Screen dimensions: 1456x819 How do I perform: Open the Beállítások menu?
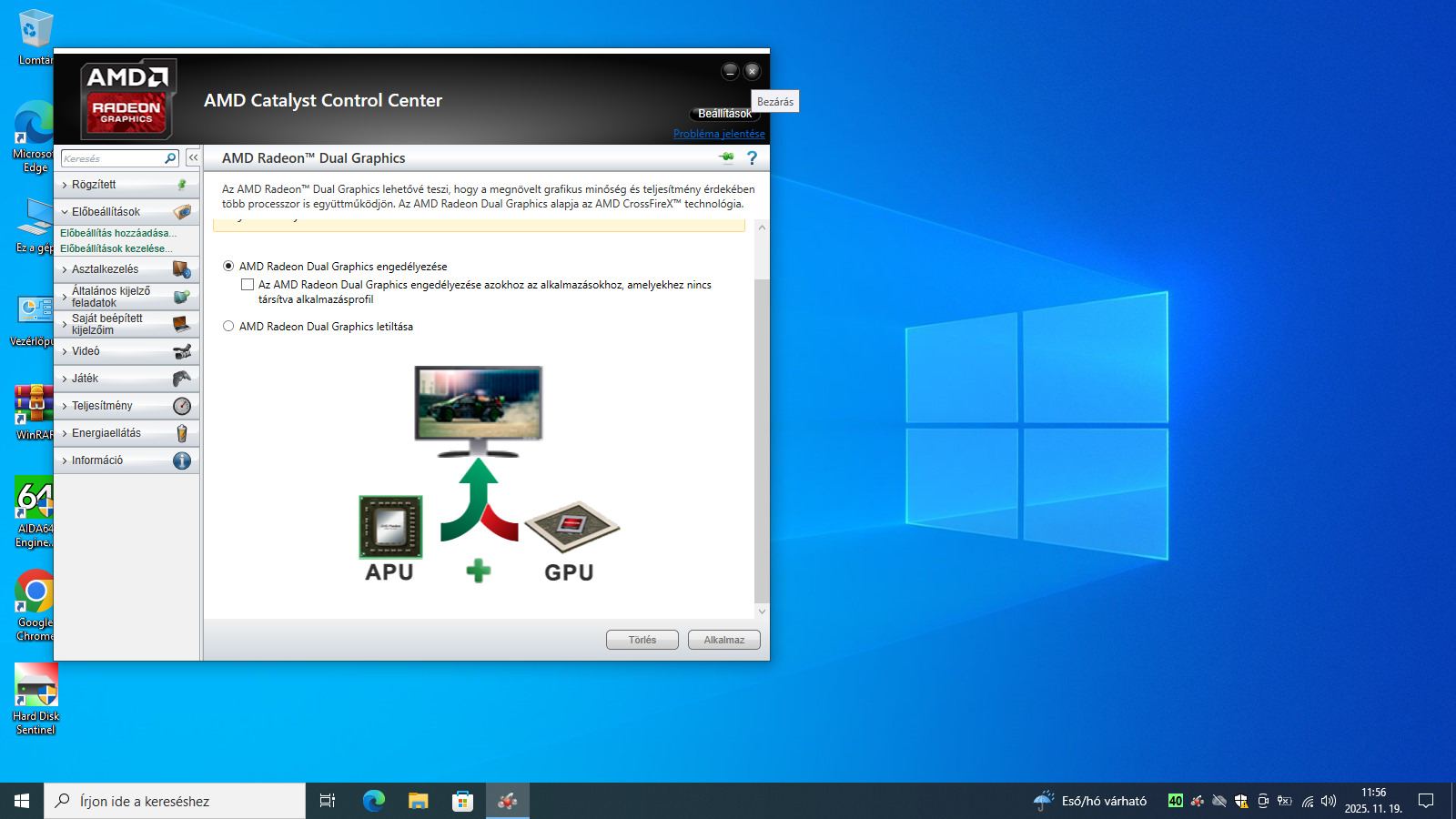tap(724, 114)
